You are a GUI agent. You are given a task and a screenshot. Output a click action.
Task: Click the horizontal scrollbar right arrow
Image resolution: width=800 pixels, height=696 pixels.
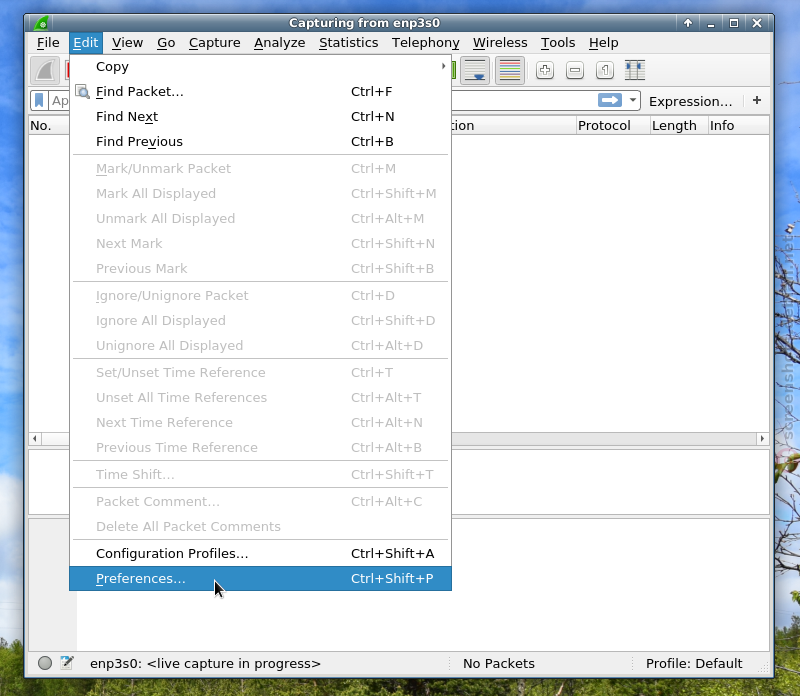pos(762,438)
